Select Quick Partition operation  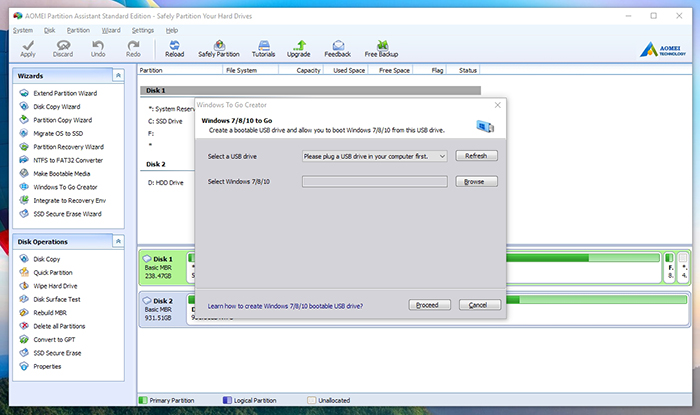[53, 273]
